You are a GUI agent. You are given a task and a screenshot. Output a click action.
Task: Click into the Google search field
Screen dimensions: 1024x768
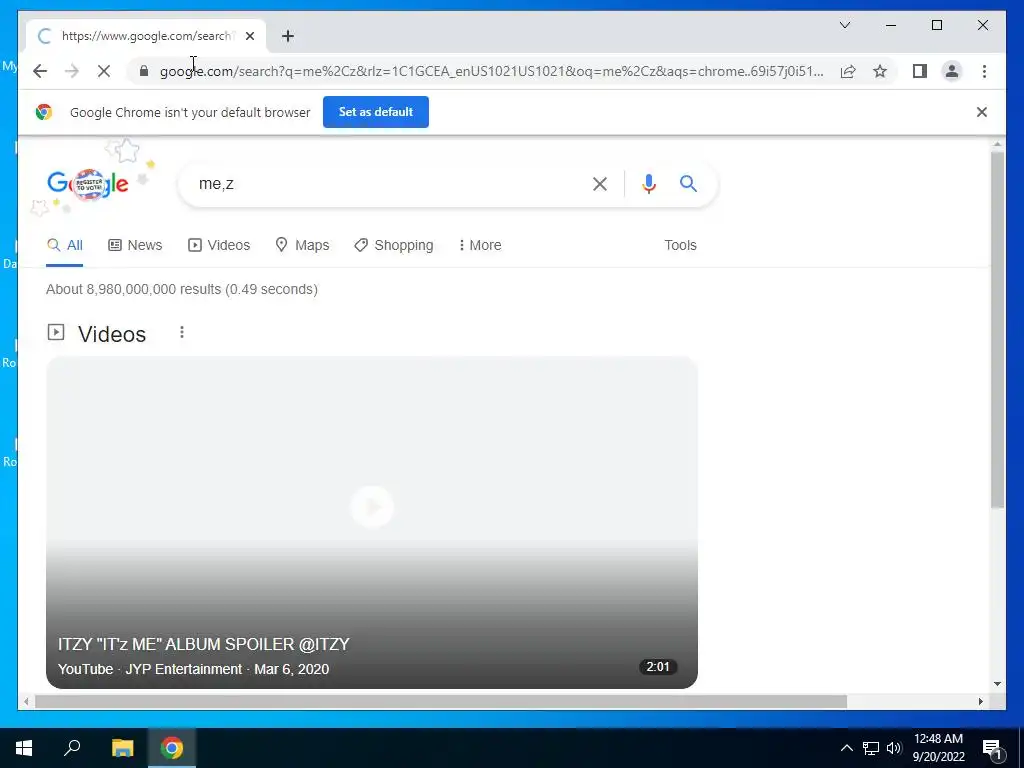(x=392, y=184)
